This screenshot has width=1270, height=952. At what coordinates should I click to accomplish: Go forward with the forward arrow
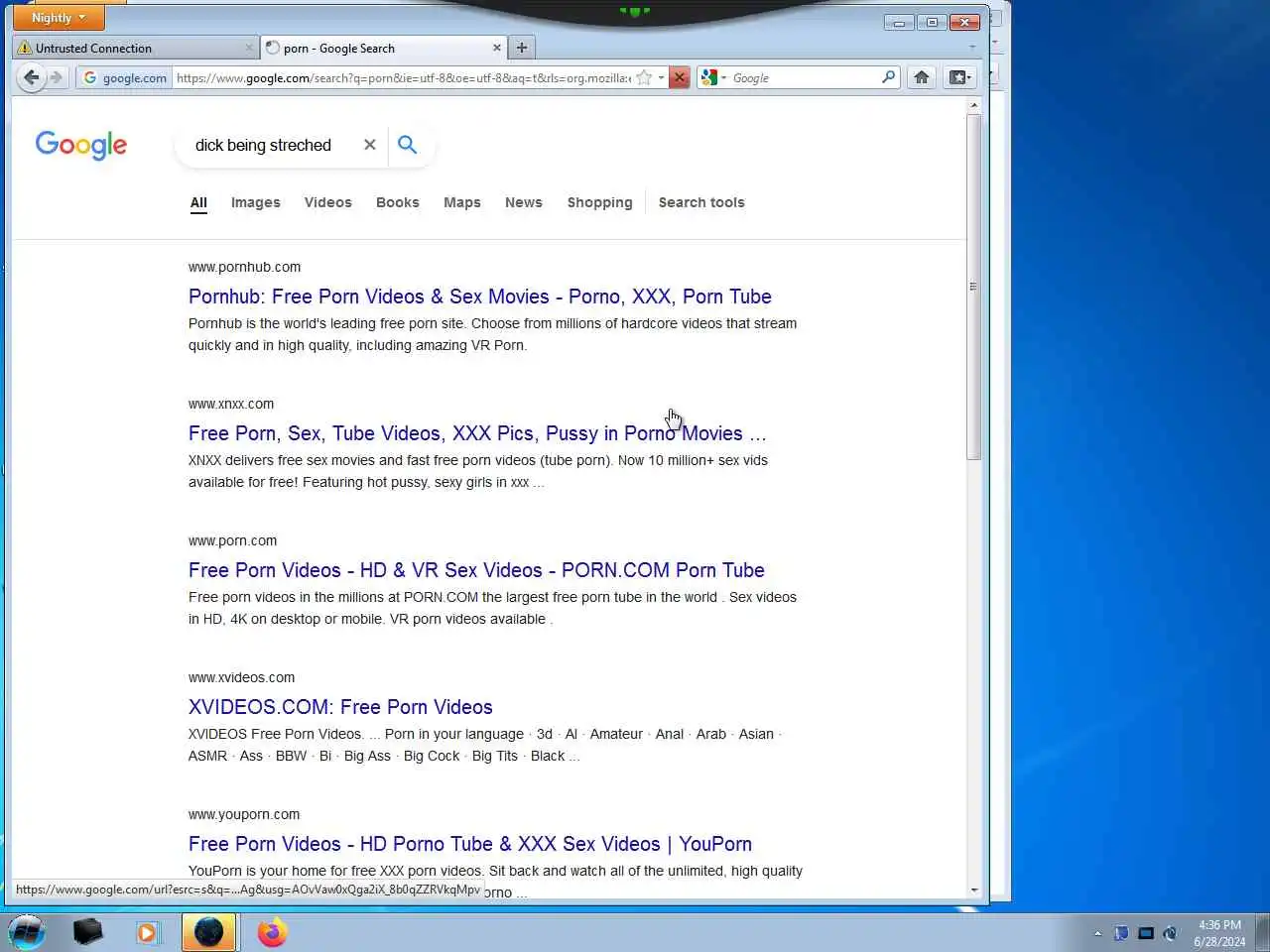(56, 77)
